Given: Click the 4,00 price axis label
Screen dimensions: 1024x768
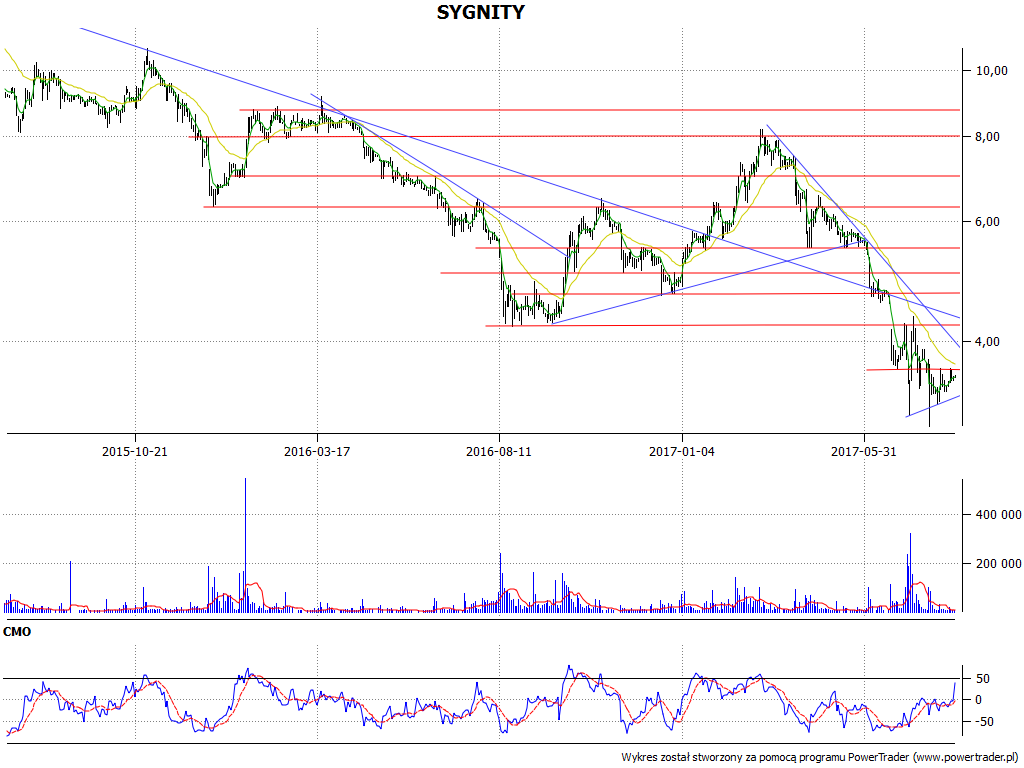Looking at the screenshot, I should tap(987, 342).
